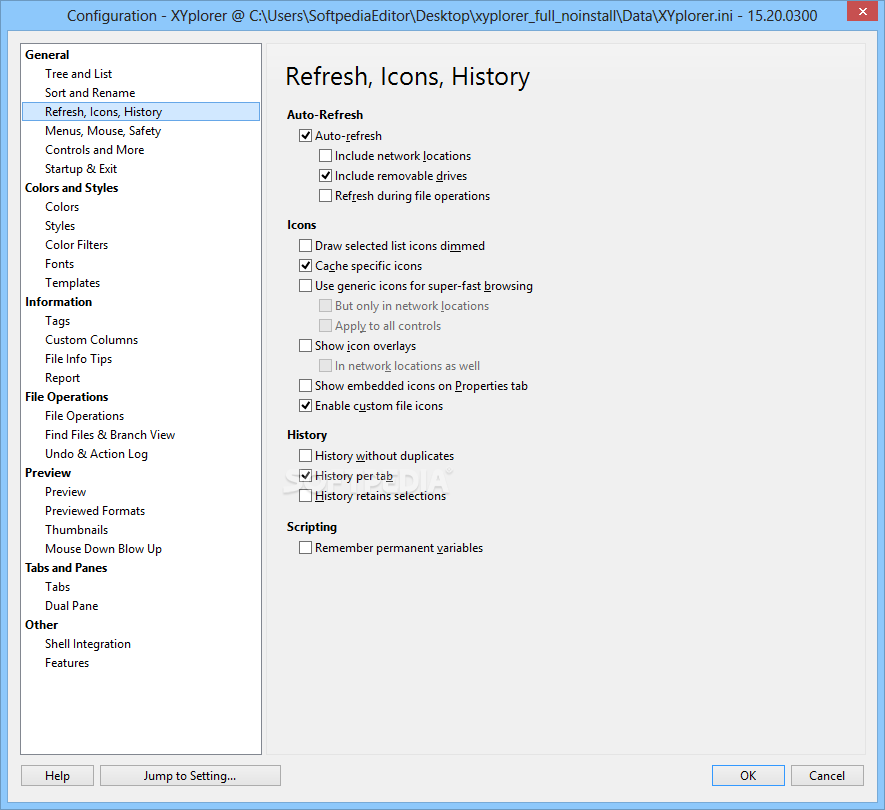Select Templates entry

pyautogui.click(x=73, y=283)
